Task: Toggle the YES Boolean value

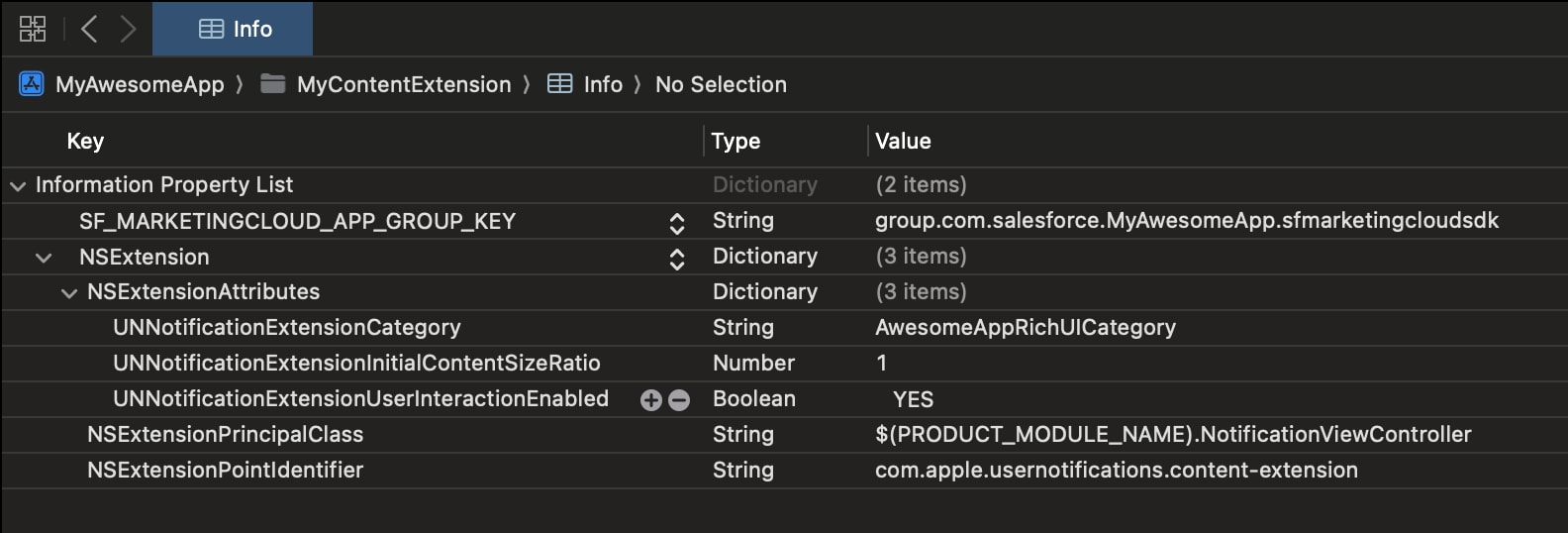Action: pos(913,399)
